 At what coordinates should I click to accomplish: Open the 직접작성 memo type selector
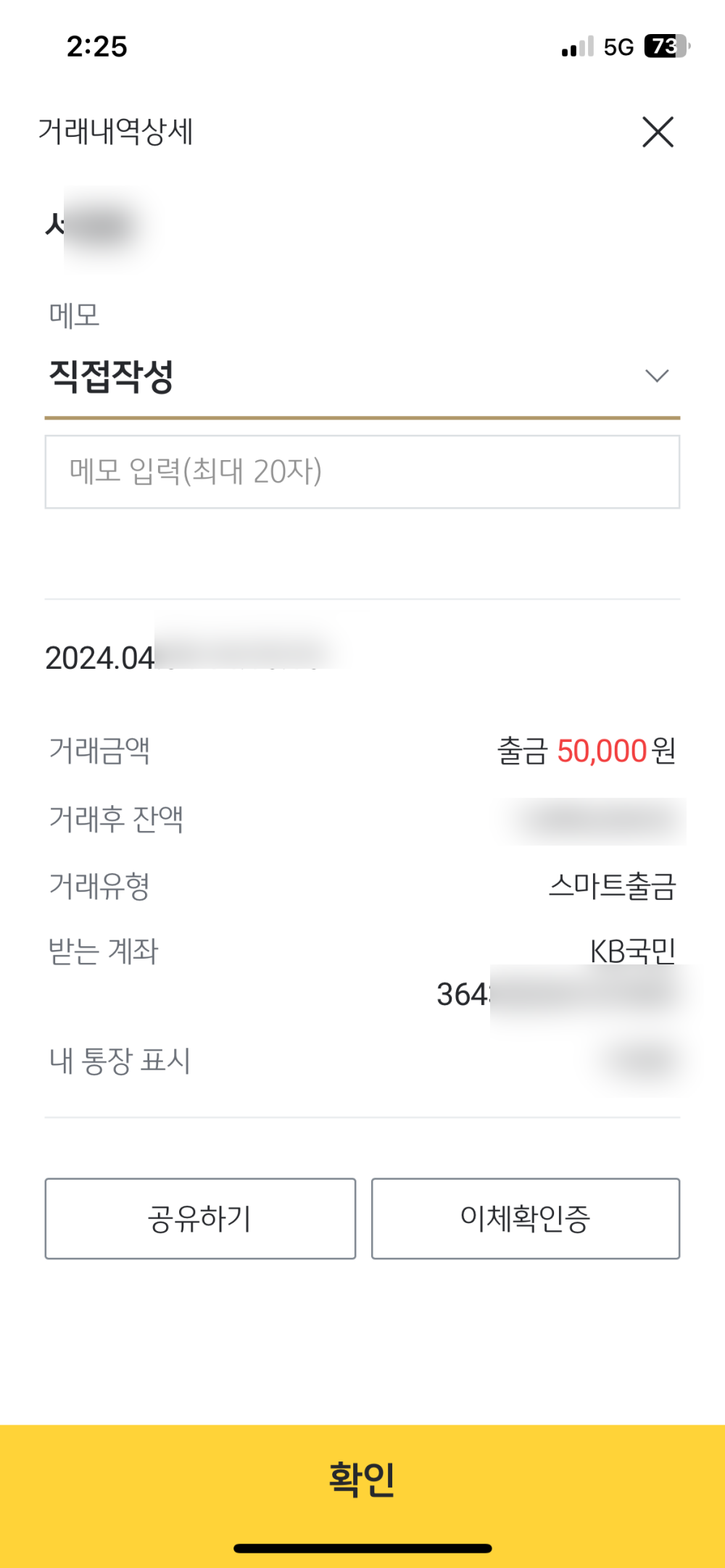point(112,376)
